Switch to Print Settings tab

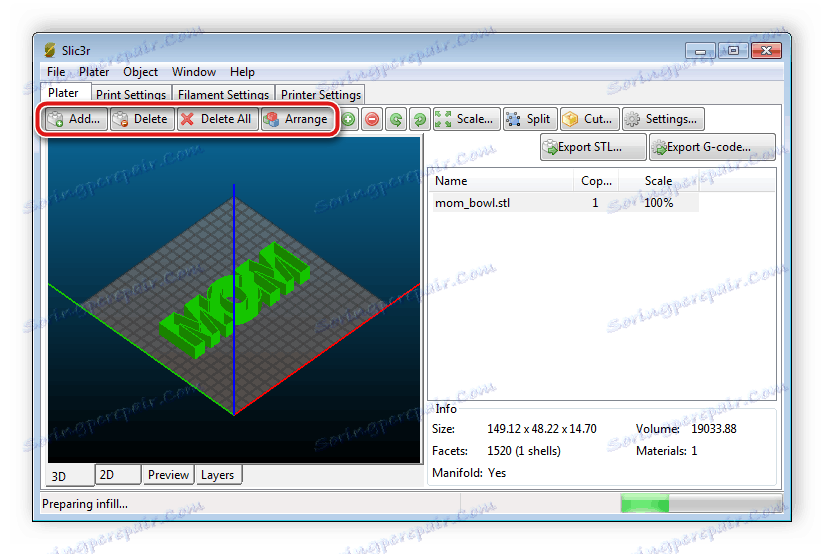(131, 95)
